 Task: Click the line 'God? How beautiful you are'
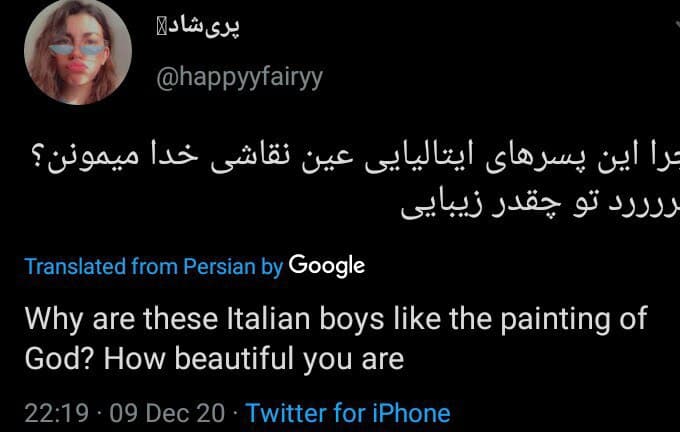214,360
